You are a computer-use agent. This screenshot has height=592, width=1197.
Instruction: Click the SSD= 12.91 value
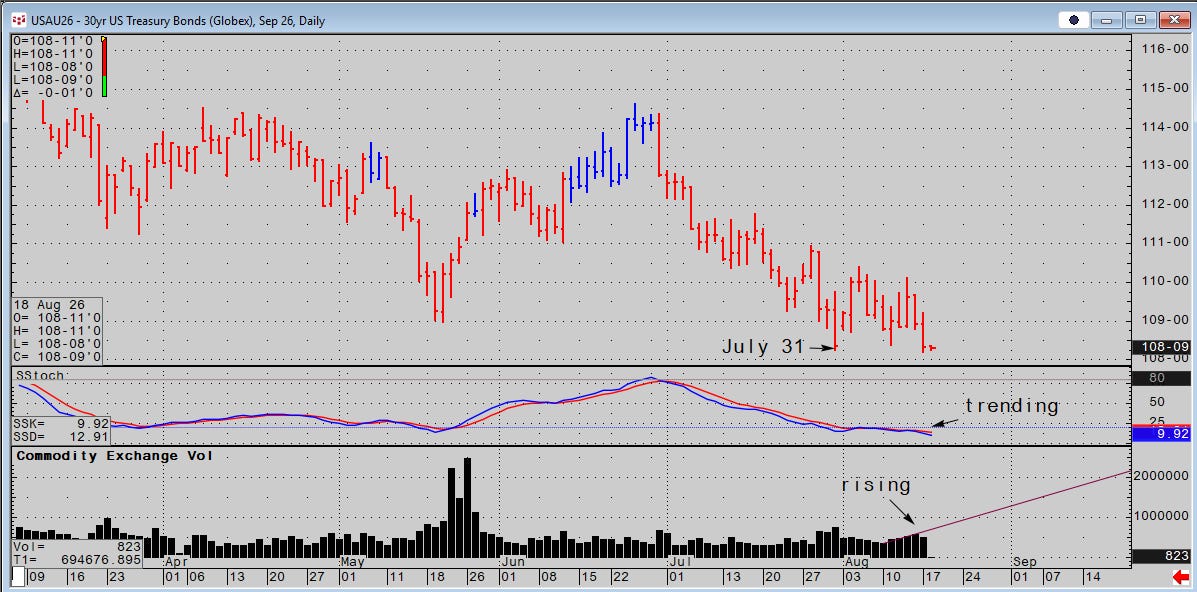click(61, 436)
